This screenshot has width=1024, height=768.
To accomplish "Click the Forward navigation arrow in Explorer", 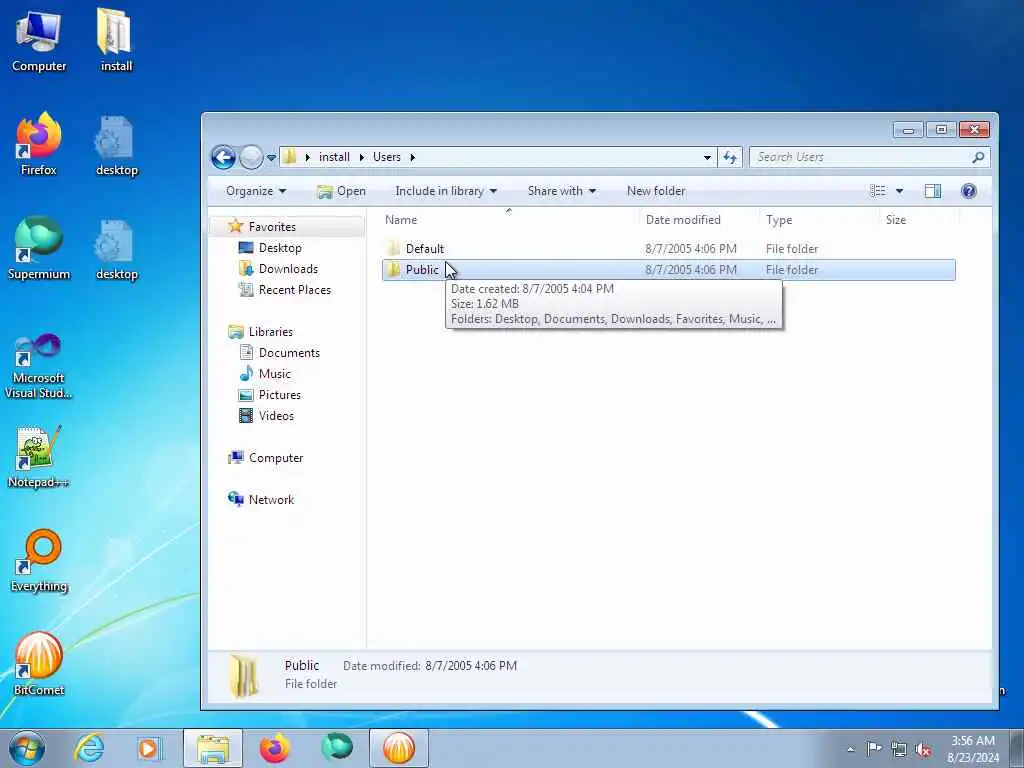I will pyautogui.click(x=251, y=157).
